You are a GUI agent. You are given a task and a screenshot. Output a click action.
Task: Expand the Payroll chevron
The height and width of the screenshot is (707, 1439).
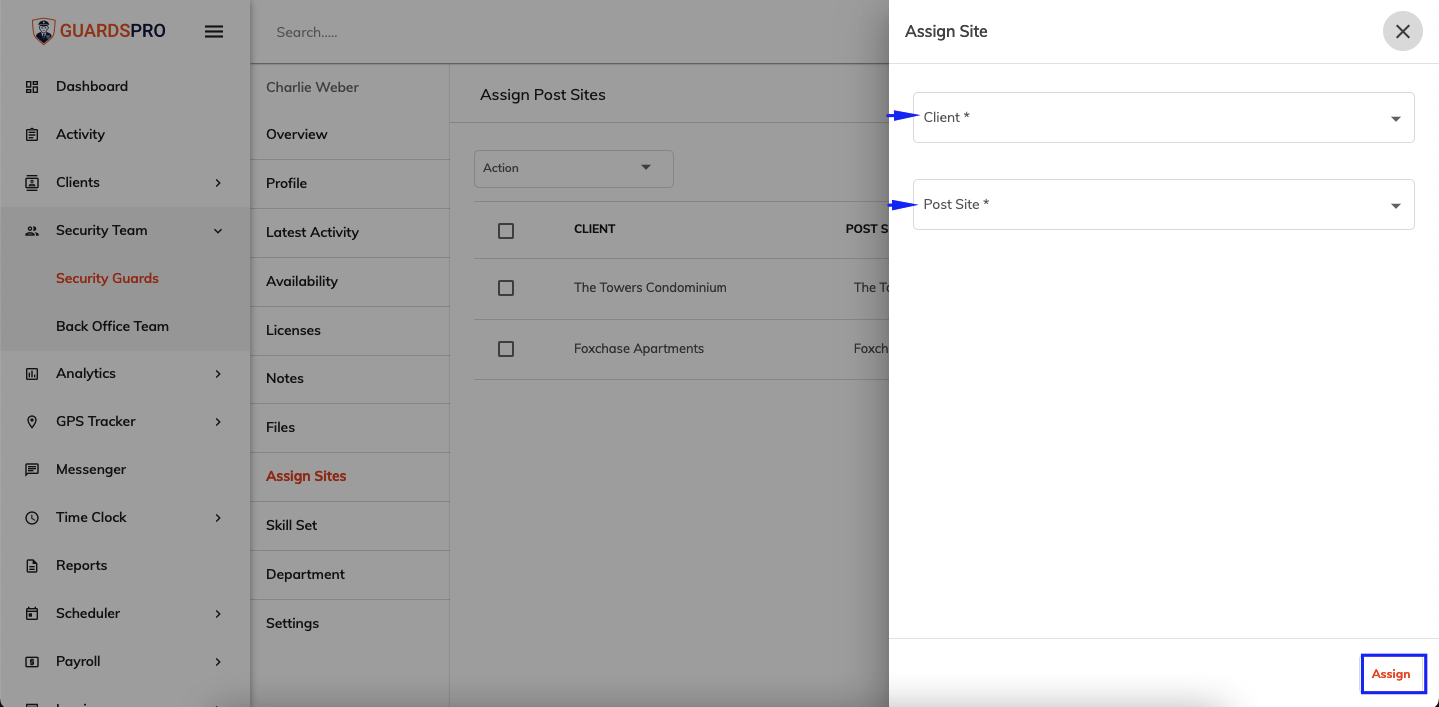(x=218, y=662)
